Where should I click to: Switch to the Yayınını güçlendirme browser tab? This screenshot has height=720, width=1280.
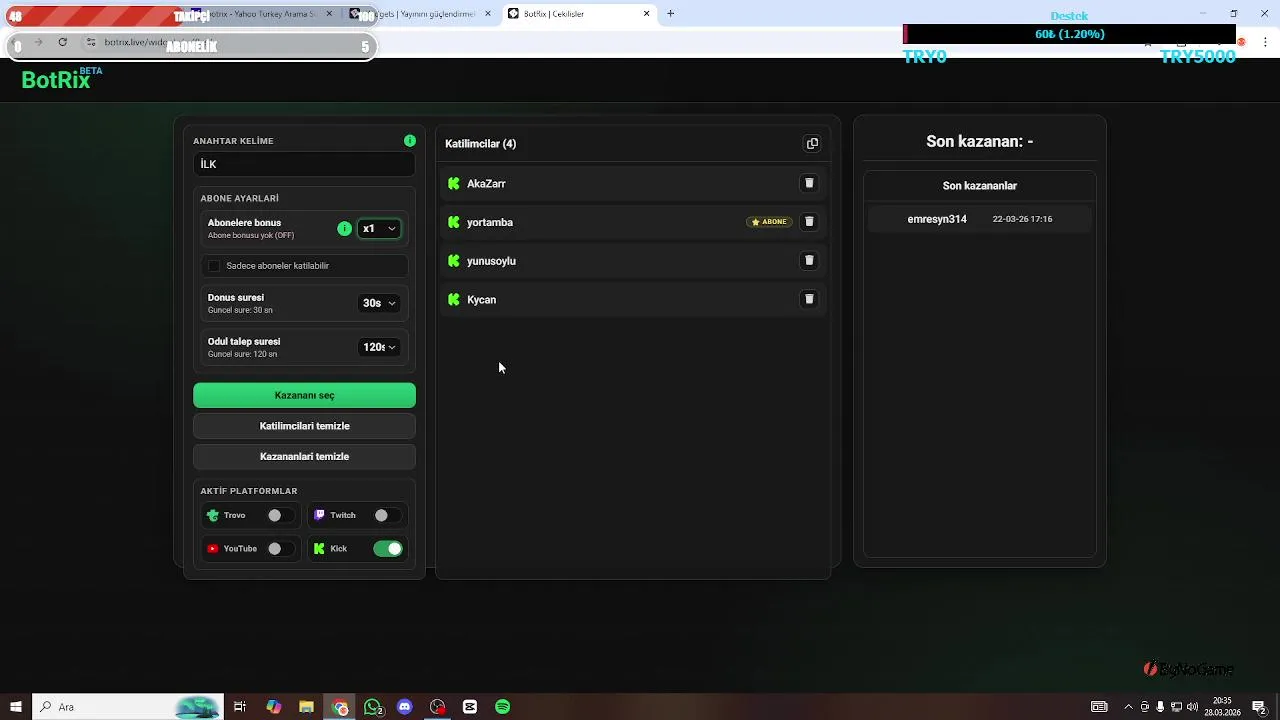[x=420, y=14]
